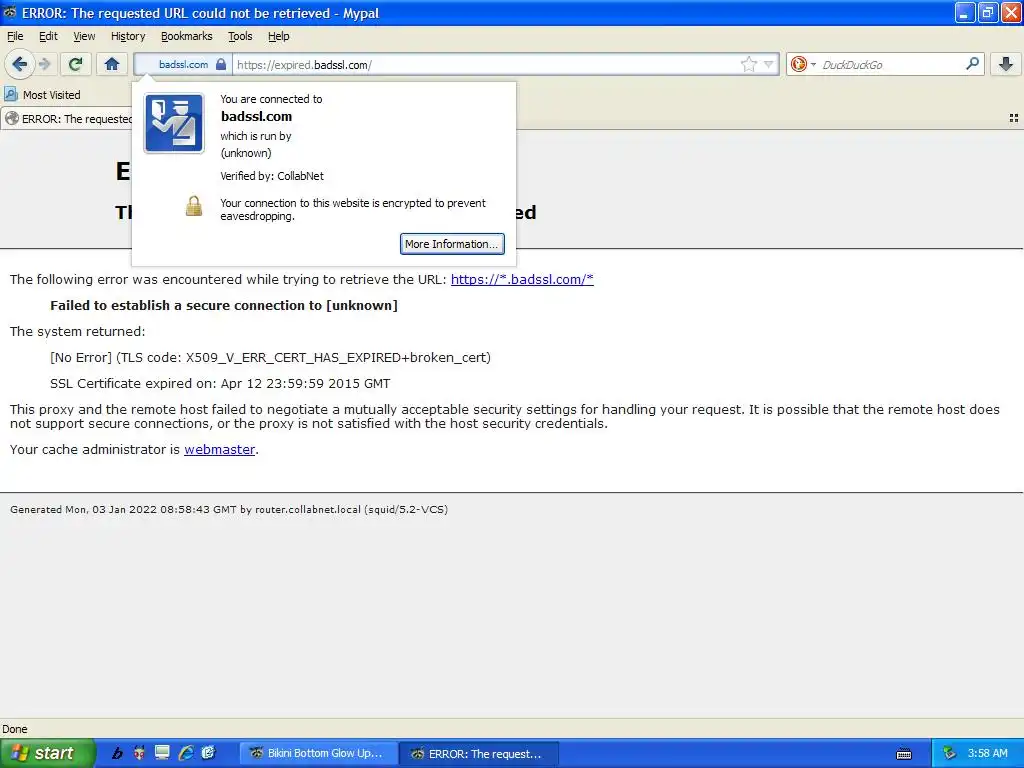Click the Mypal raccoon icon in title bar
The width and height of the screenshot is (1024, 768).
coord(10,12)
